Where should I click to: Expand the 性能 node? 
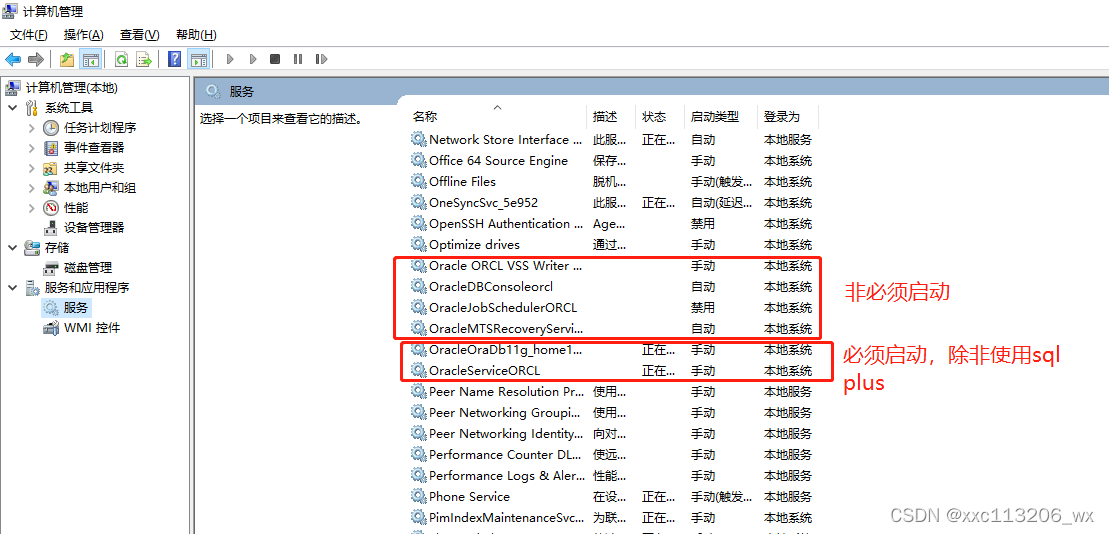[x=31, y=208]
